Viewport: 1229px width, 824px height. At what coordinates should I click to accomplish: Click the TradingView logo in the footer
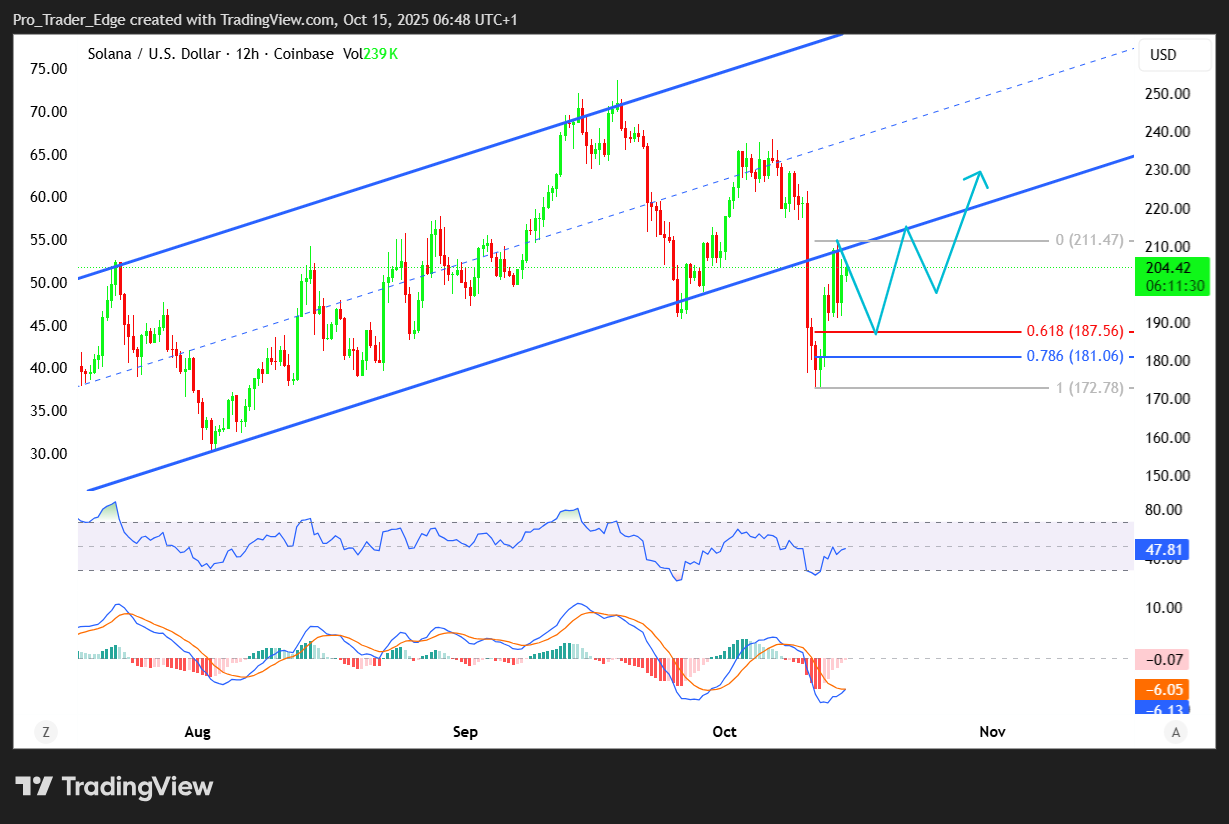[114, 786]
